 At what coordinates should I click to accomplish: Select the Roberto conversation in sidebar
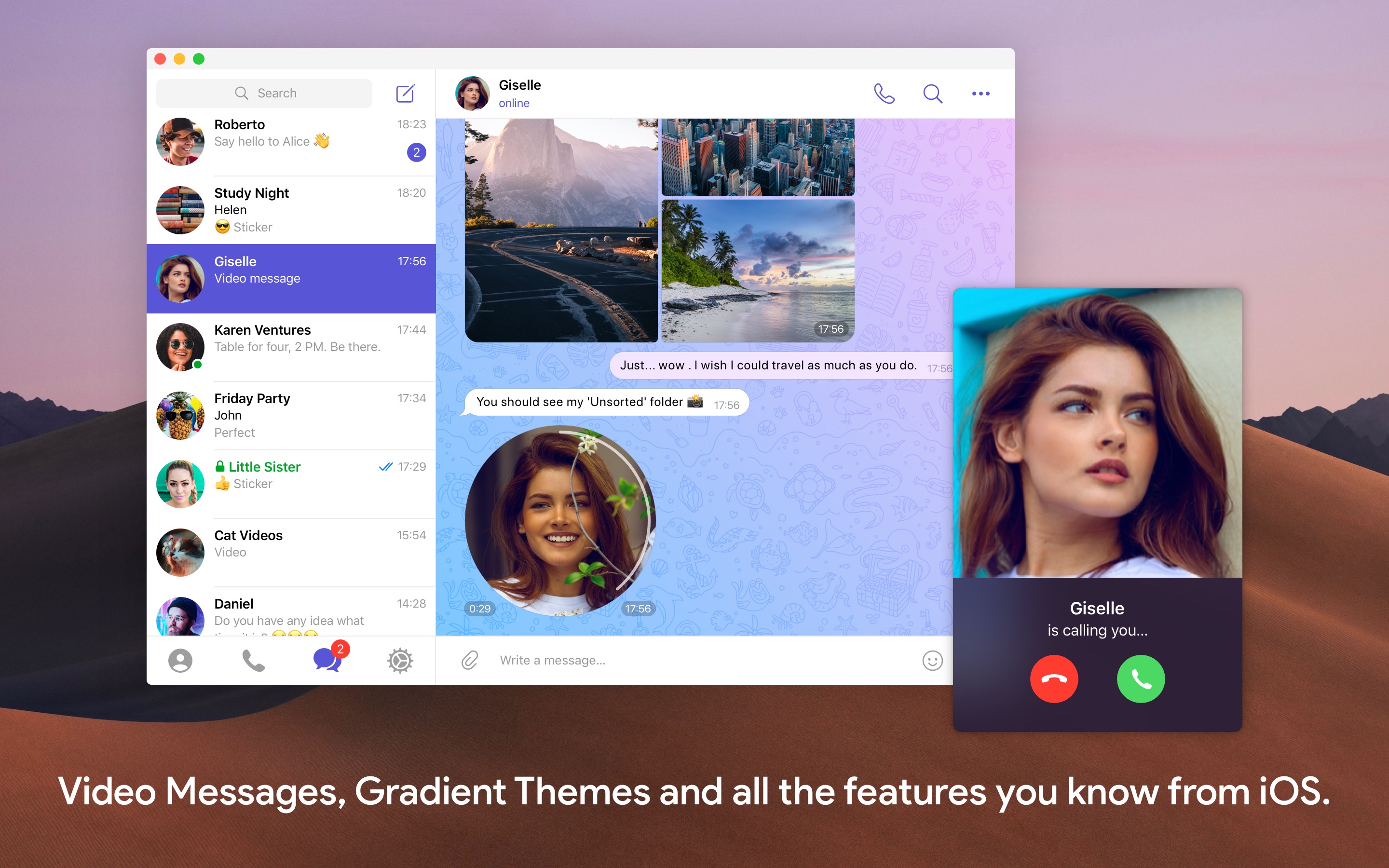pyautogui.click(x=290, y=140)
